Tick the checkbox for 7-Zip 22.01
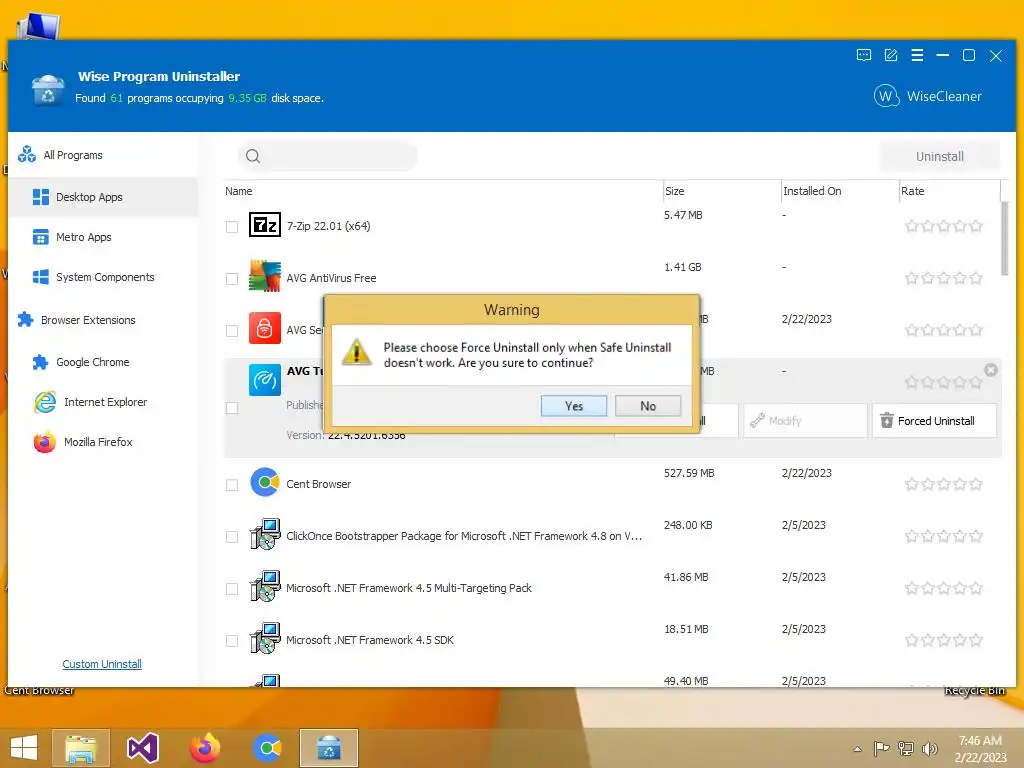 pyautogui.click(x=232, y=227)
